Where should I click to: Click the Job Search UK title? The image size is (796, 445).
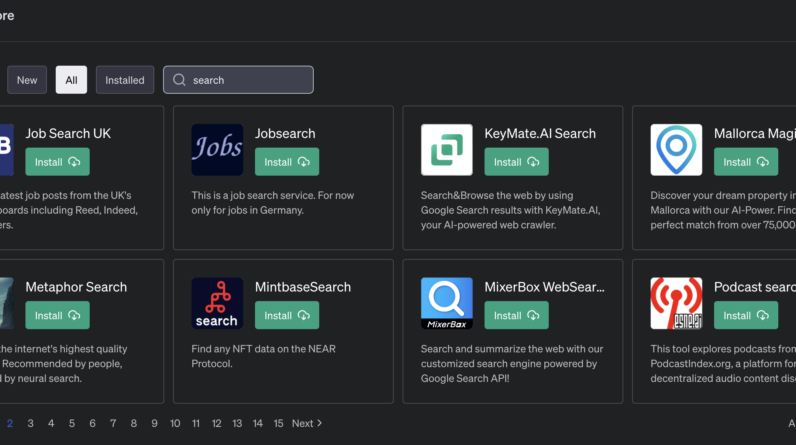(68, 133)
